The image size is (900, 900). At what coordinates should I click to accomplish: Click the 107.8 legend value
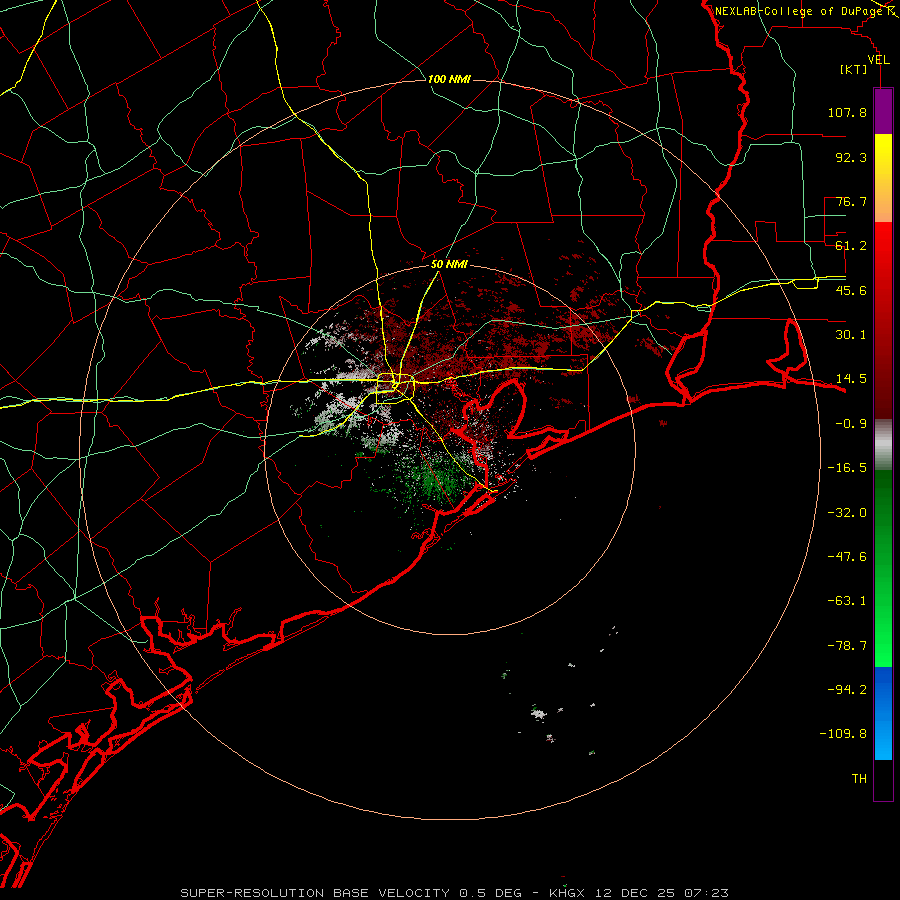click(847, 112)
